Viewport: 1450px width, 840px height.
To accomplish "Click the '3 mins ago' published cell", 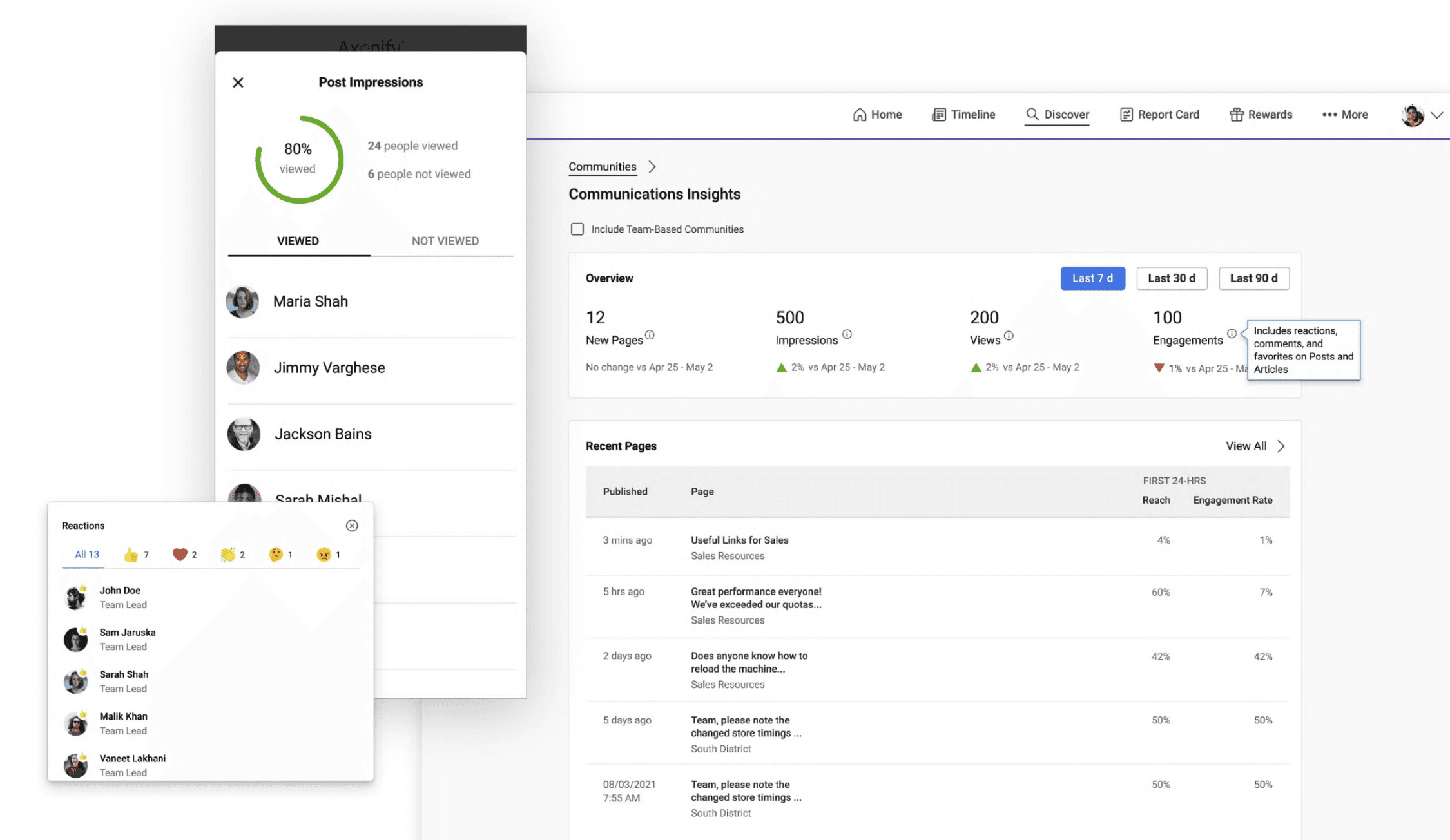I will pyautogui.click(x=627, y=540).
